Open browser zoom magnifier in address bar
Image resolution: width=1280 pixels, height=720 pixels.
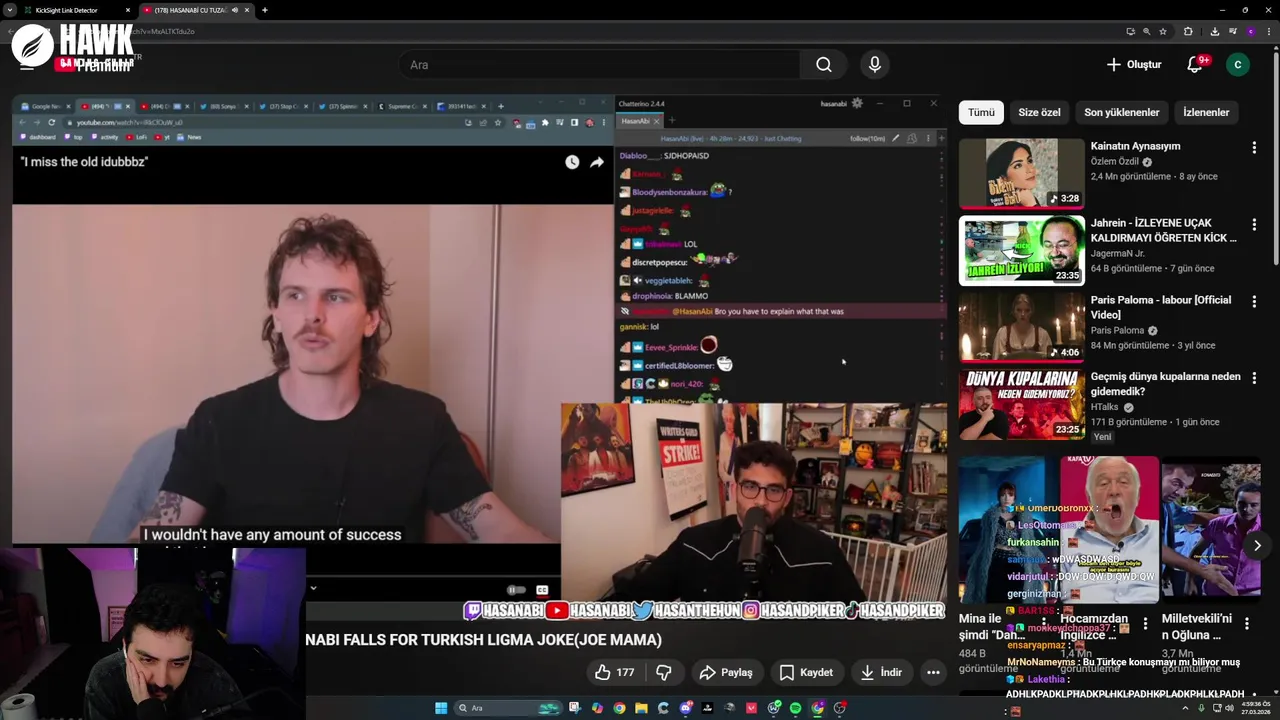coord(1146,31)
